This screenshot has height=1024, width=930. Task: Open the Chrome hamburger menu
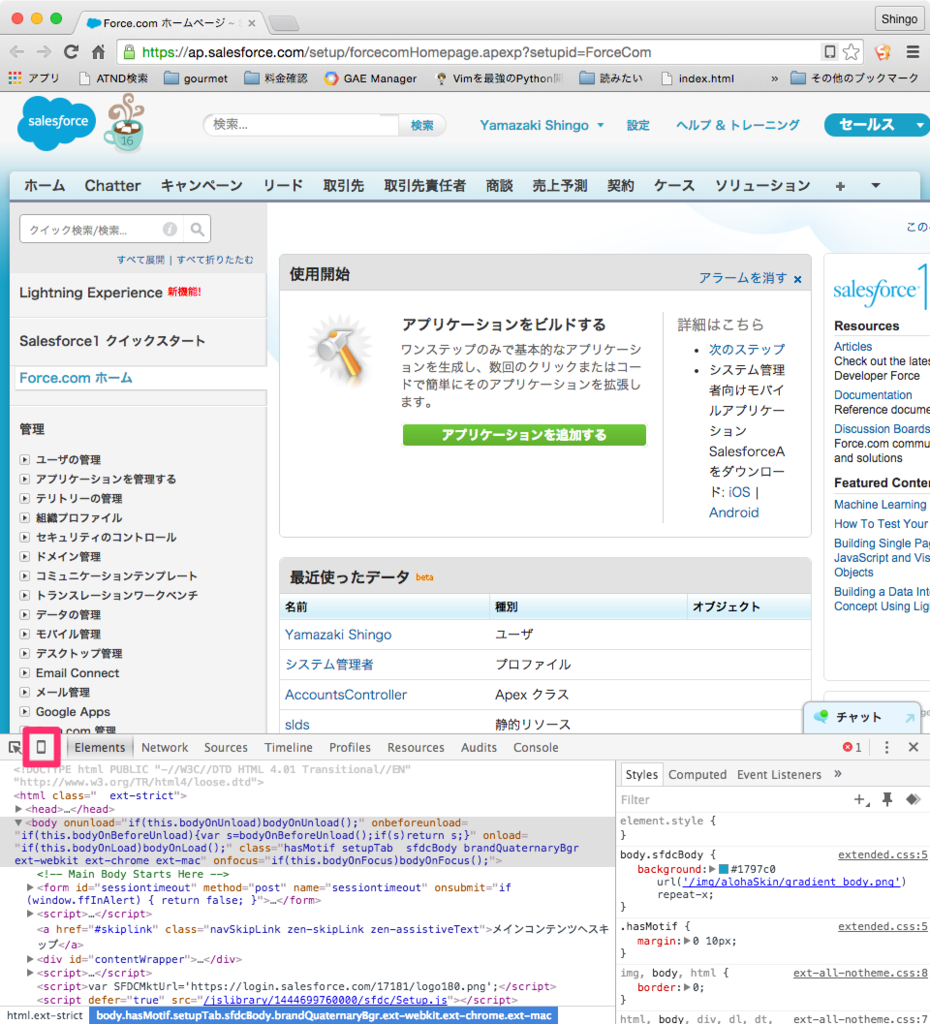(912, 52)
